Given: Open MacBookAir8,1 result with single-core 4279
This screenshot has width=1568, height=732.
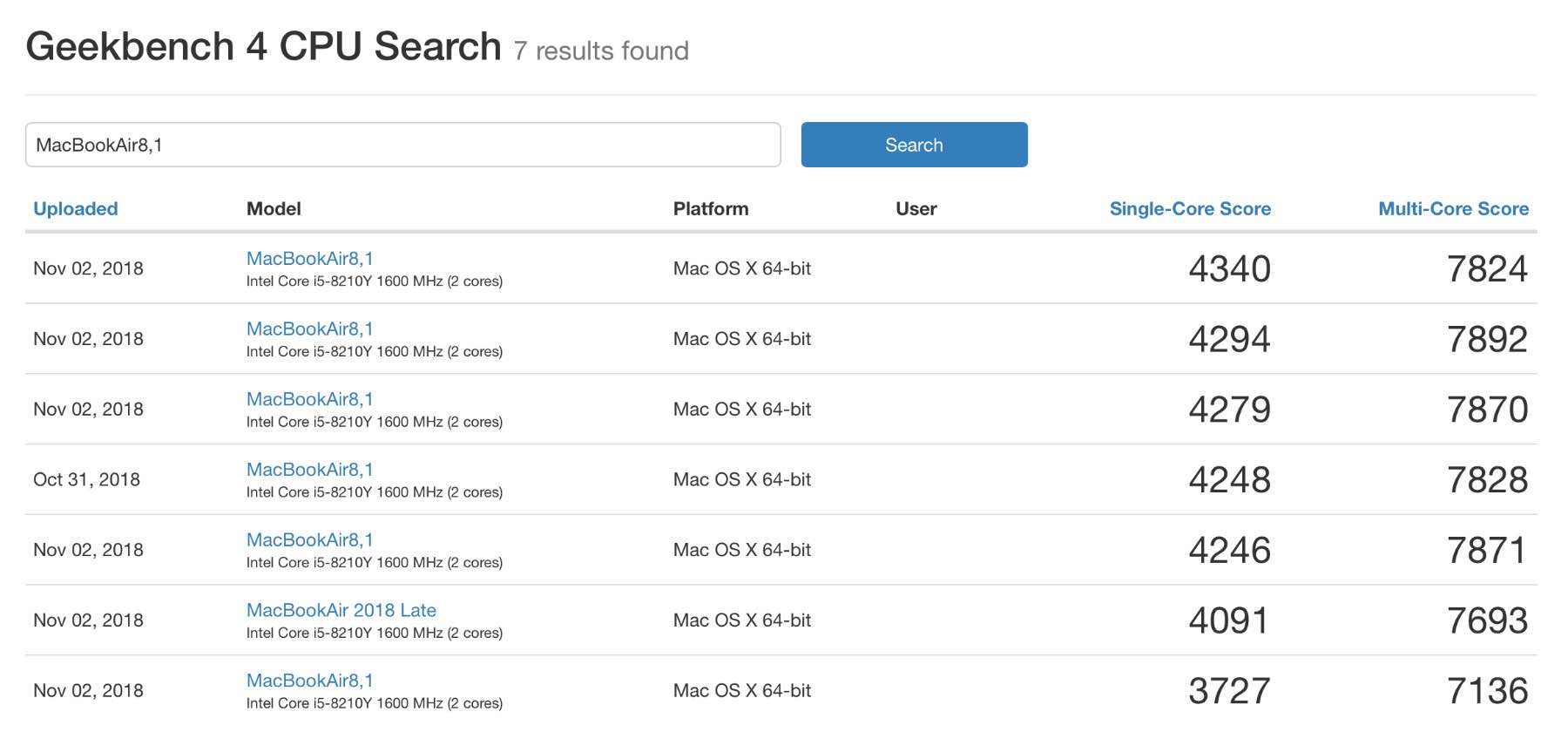Looking at the screenshot, I should (x=309, y=399).
